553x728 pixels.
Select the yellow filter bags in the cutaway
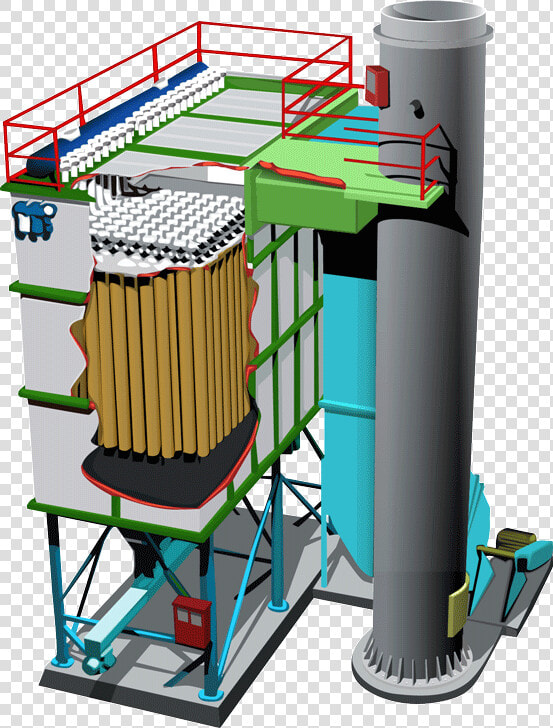coord(169,360)
